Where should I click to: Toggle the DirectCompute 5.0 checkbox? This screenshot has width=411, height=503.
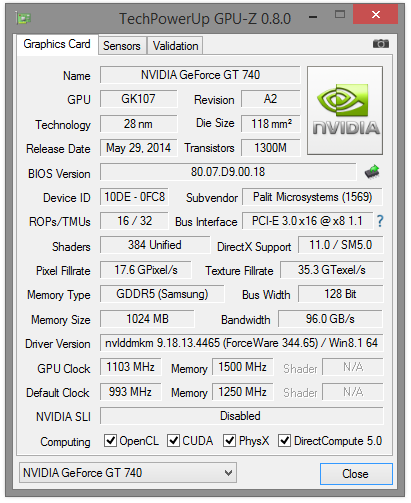coord(284,440)
